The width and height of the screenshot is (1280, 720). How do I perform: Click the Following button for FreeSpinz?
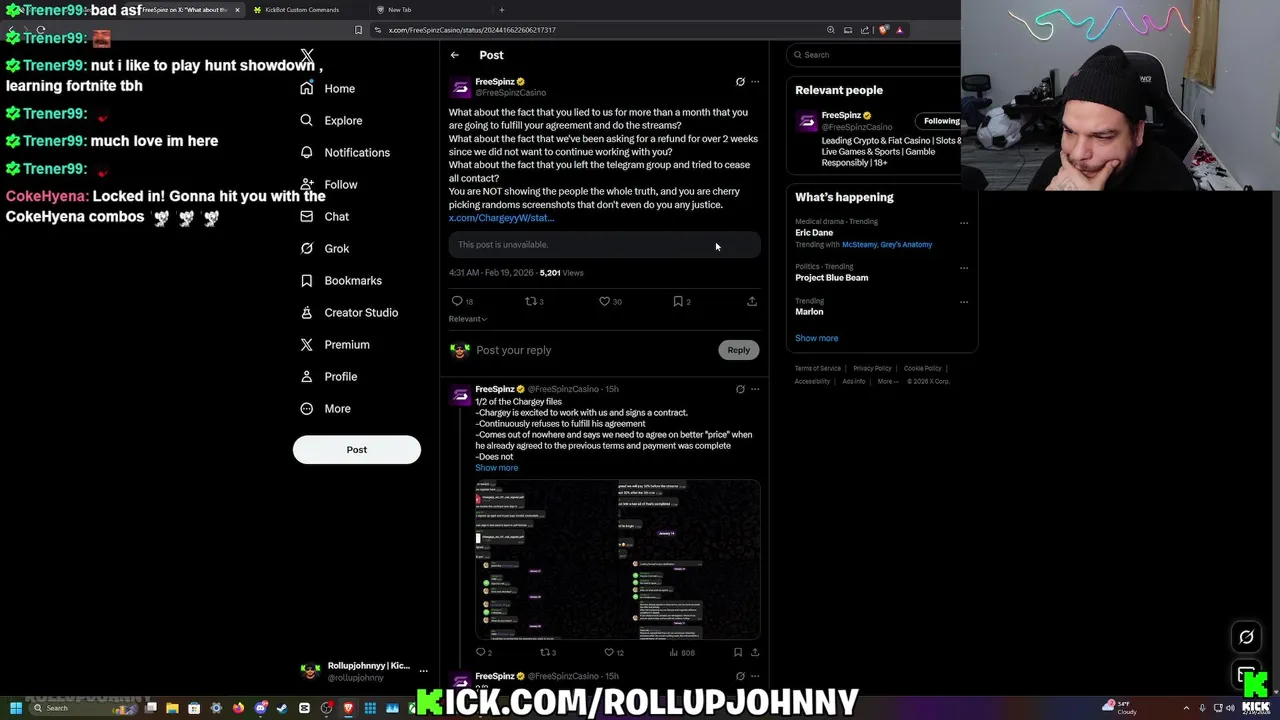click(x=940, y=121)
